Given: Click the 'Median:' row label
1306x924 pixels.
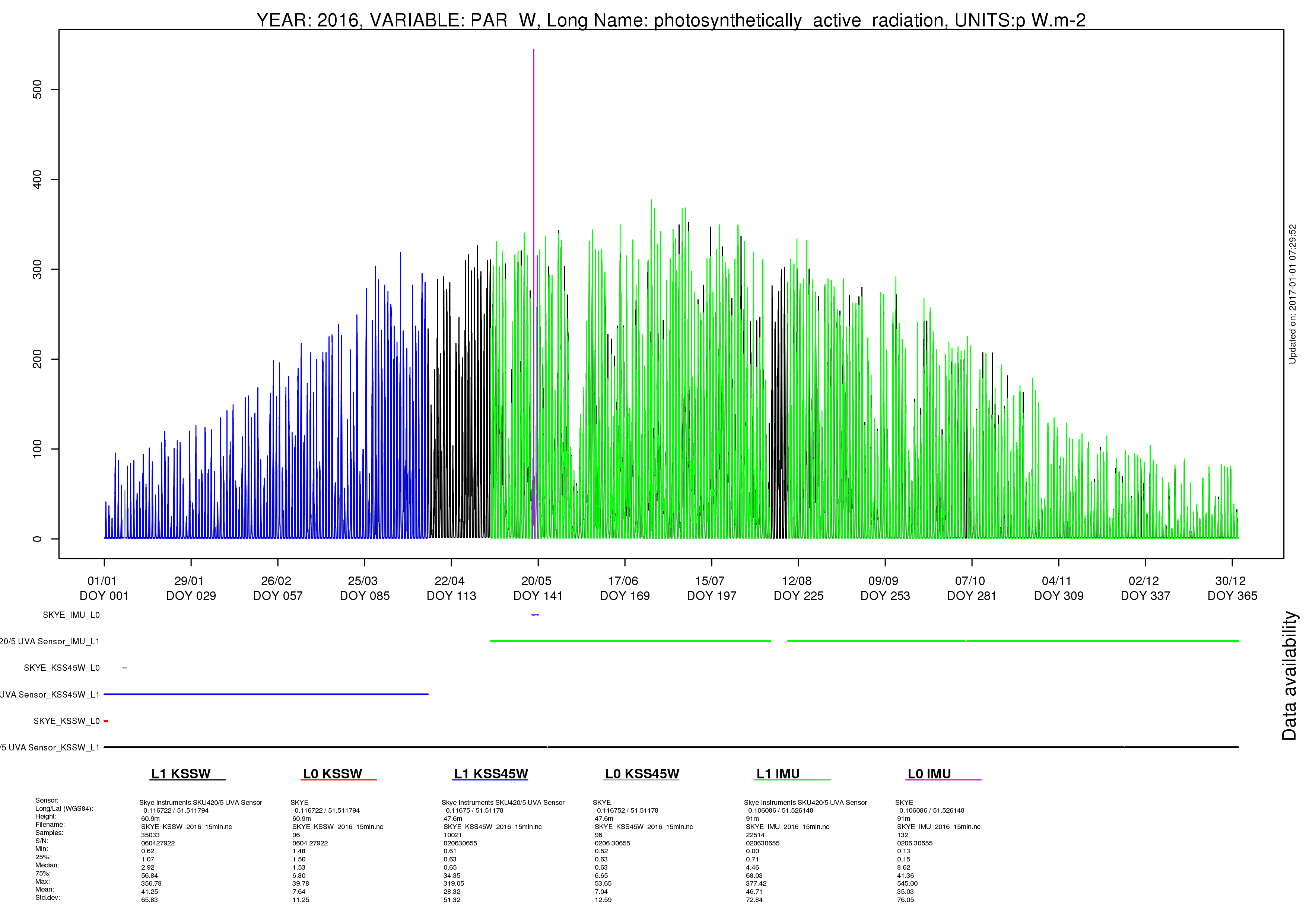Looking at the screenshot, I should pos(47,866).
